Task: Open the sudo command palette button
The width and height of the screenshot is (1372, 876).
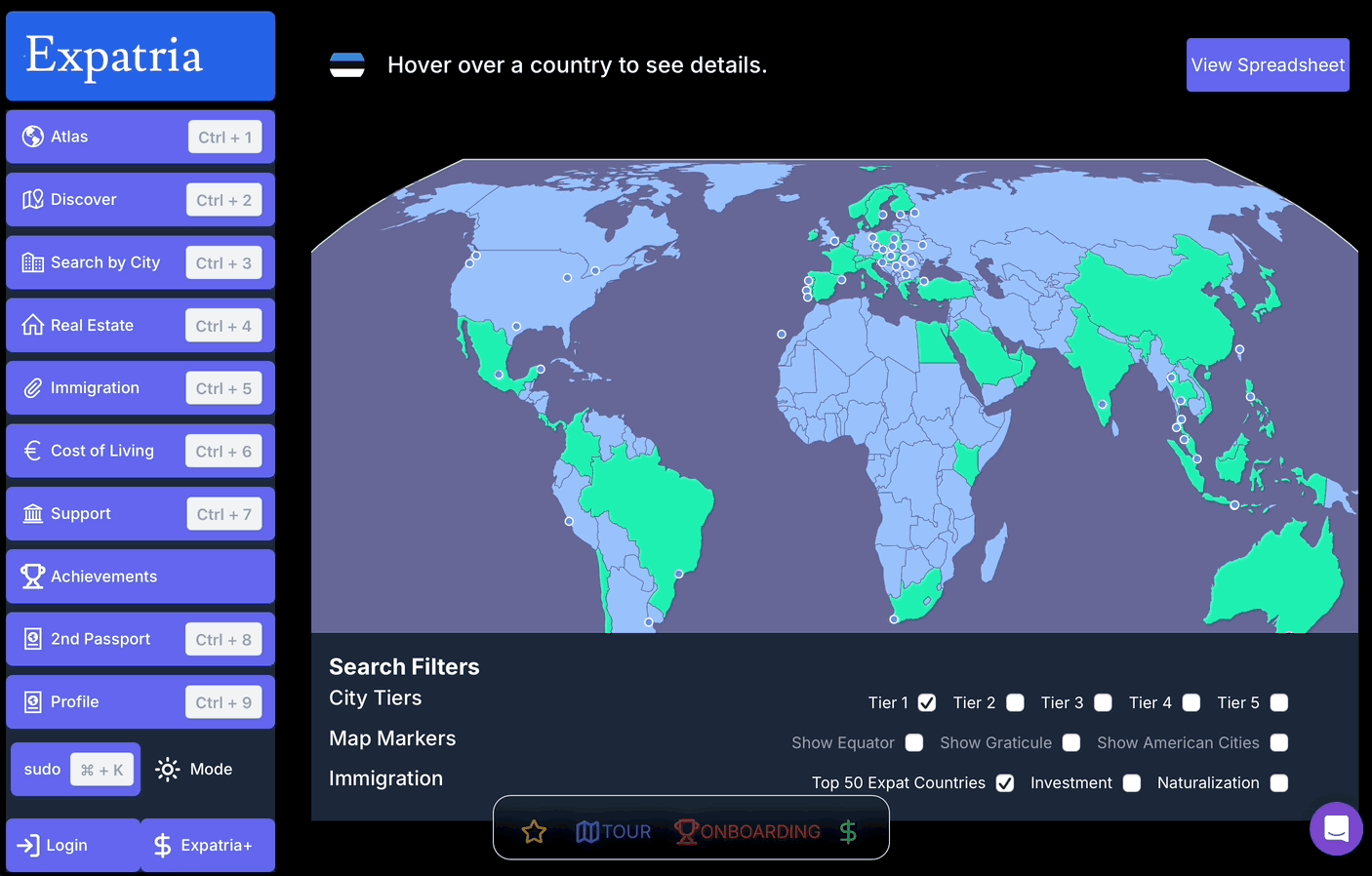Action: pos(76,770)
